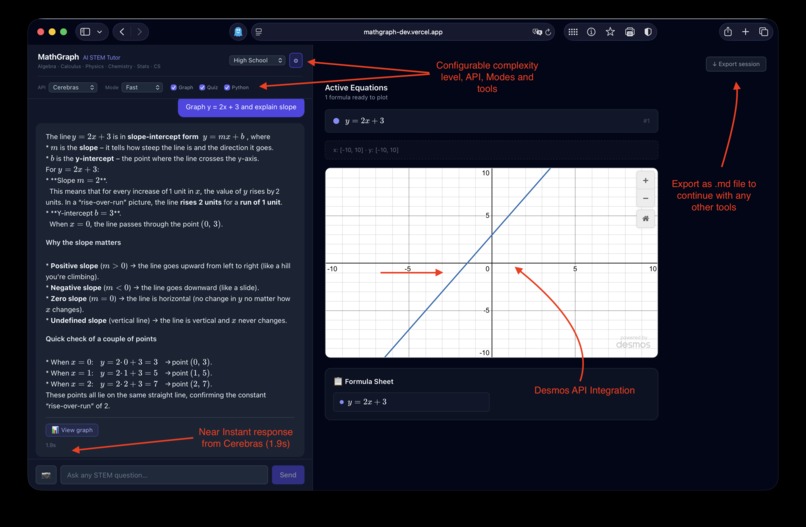The height and width of the screenshot is (527, 806).
Task: Click the purple dot on active equation y = 2x + 3
Action: [x=336, y=121]
